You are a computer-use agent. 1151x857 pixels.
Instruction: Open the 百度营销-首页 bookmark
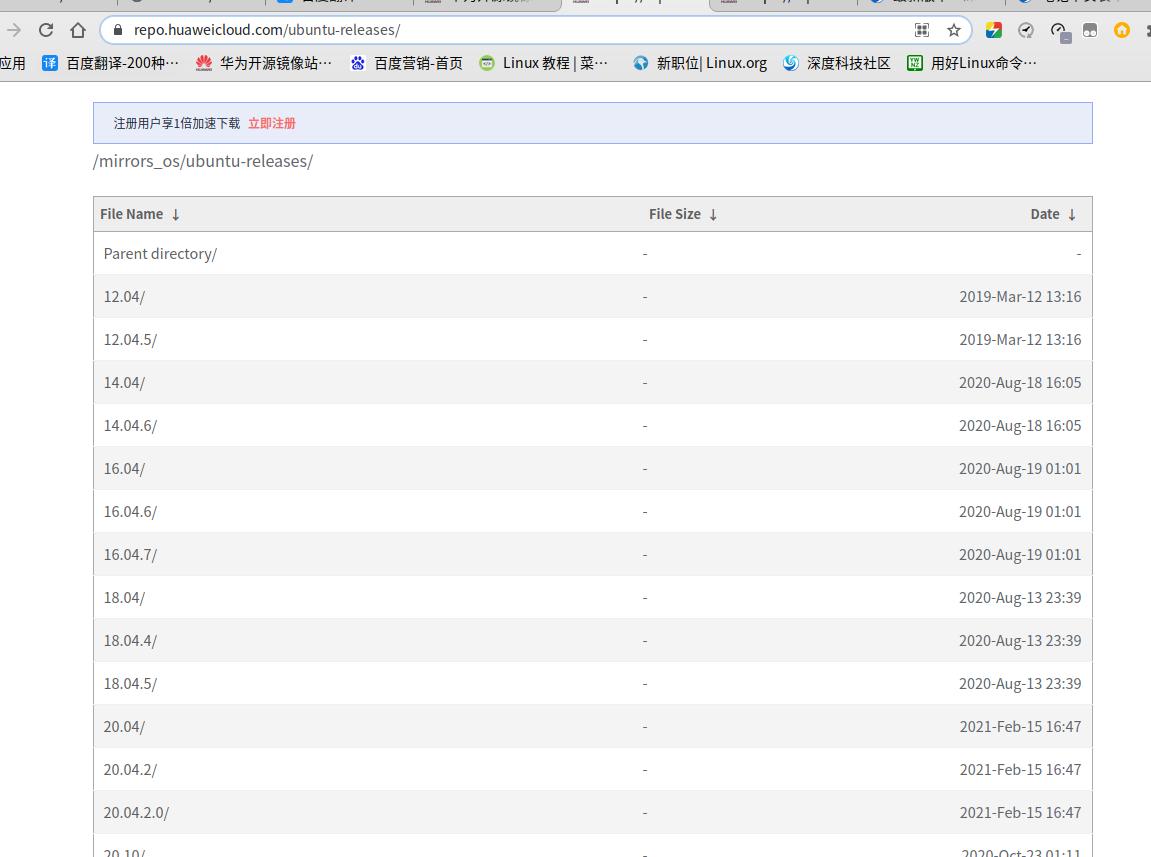[x=407, y=63]
